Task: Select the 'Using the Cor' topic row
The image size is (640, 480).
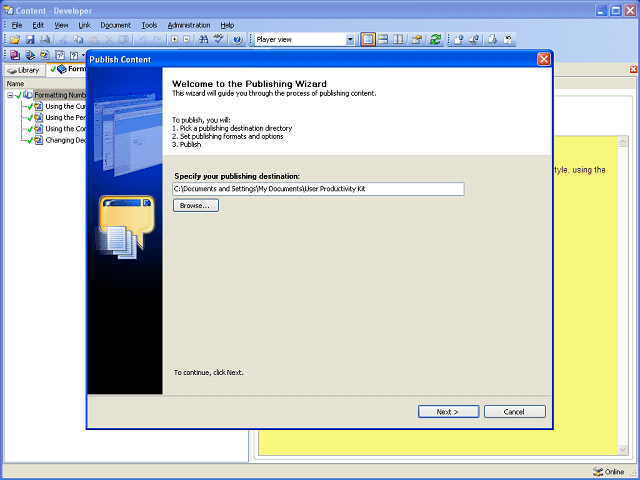Action: 65,129
